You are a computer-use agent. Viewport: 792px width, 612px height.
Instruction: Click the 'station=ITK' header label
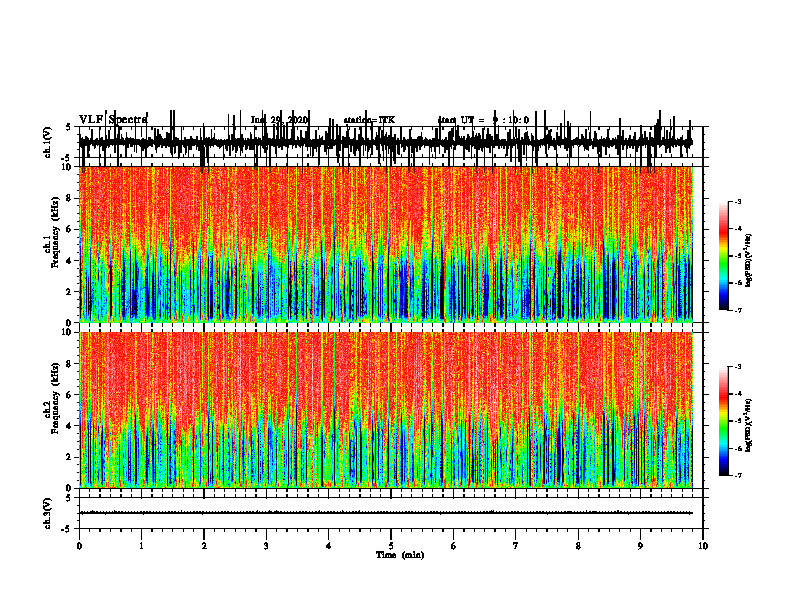coord(369,120)
